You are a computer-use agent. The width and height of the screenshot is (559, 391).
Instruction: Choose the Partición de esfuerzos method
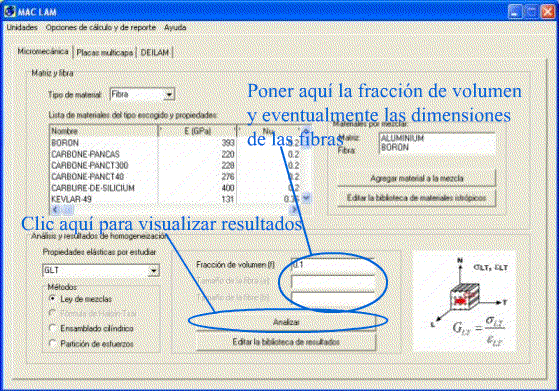click(x=52, y=344)
